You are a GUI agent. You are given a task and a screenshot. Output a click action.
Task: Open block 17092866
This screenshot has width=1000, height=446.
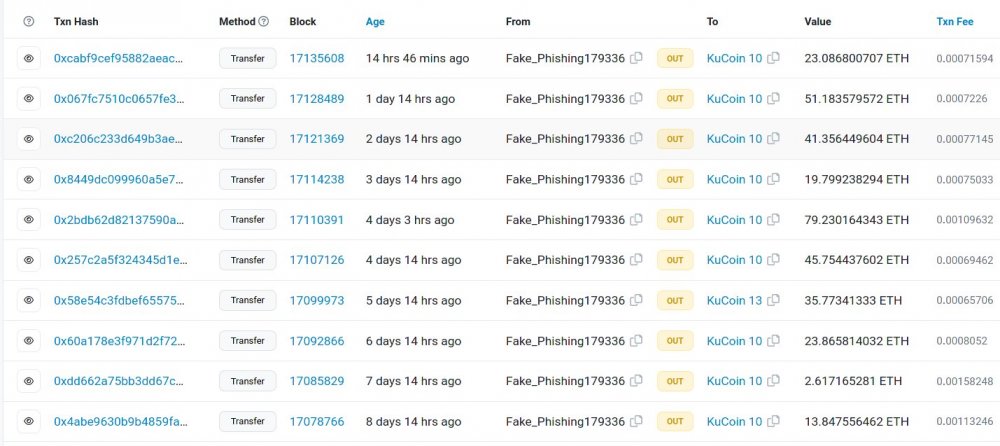pos(317,341)
